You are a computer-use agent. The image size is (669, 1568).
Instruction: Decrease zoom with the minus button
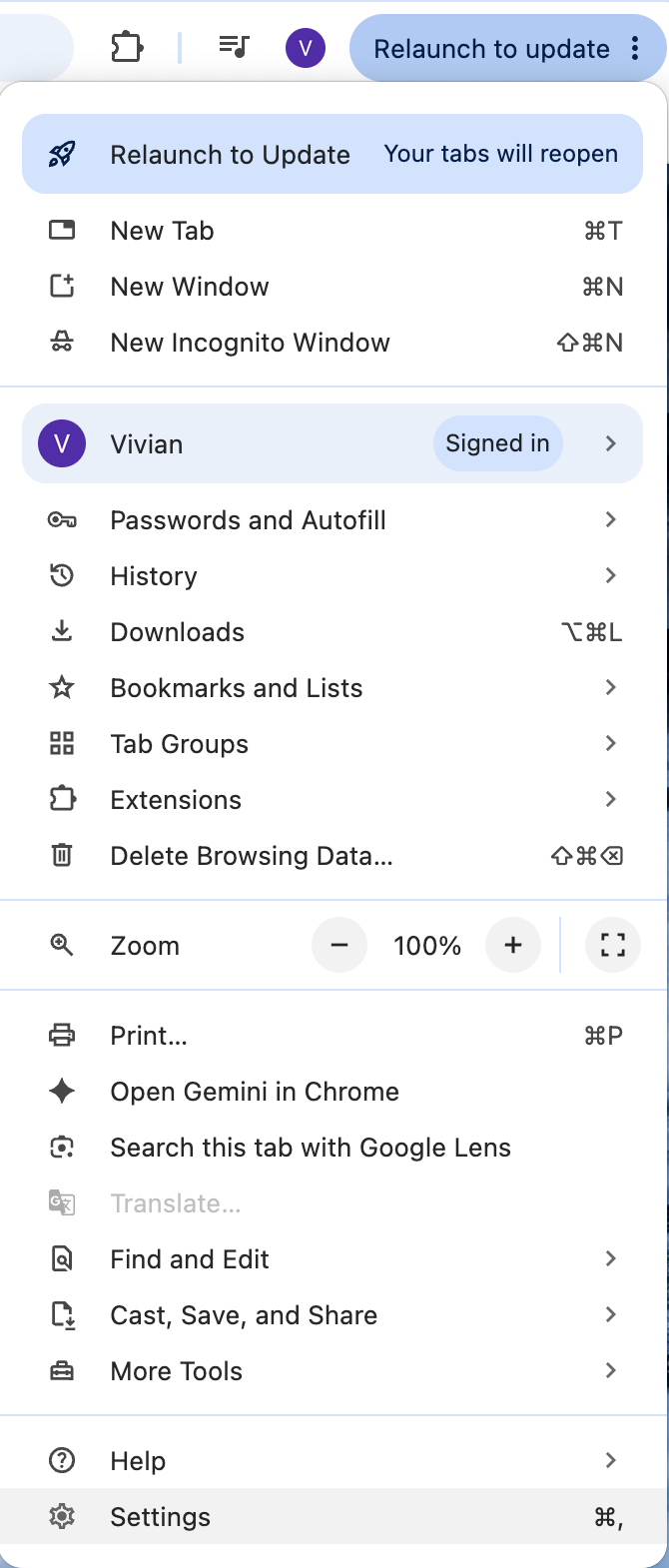coord(339,945)
